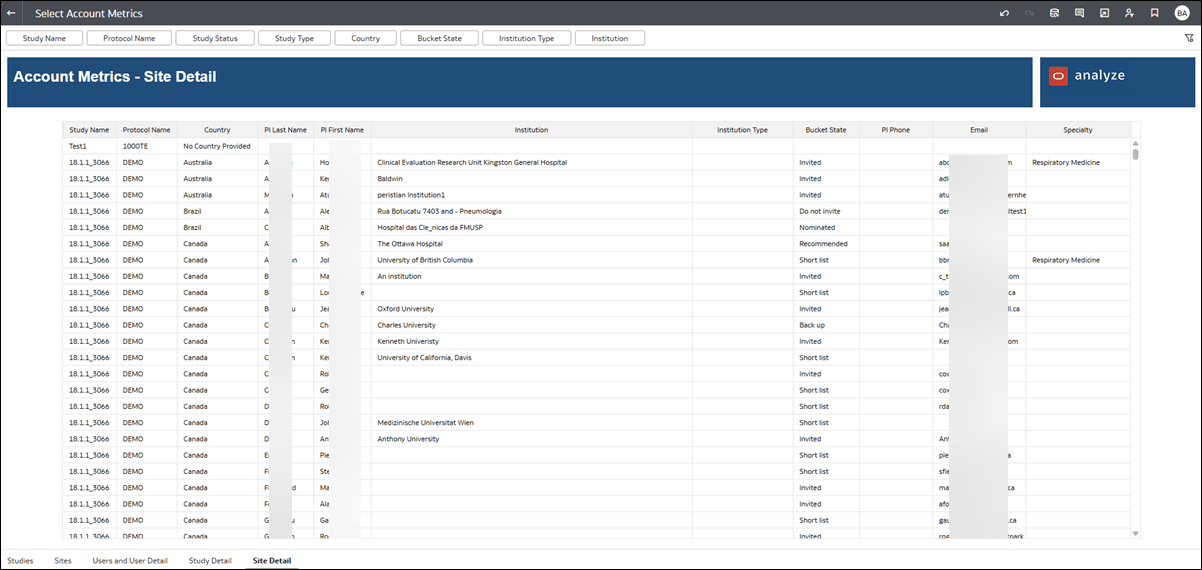Click the Study Name column header

89,130
